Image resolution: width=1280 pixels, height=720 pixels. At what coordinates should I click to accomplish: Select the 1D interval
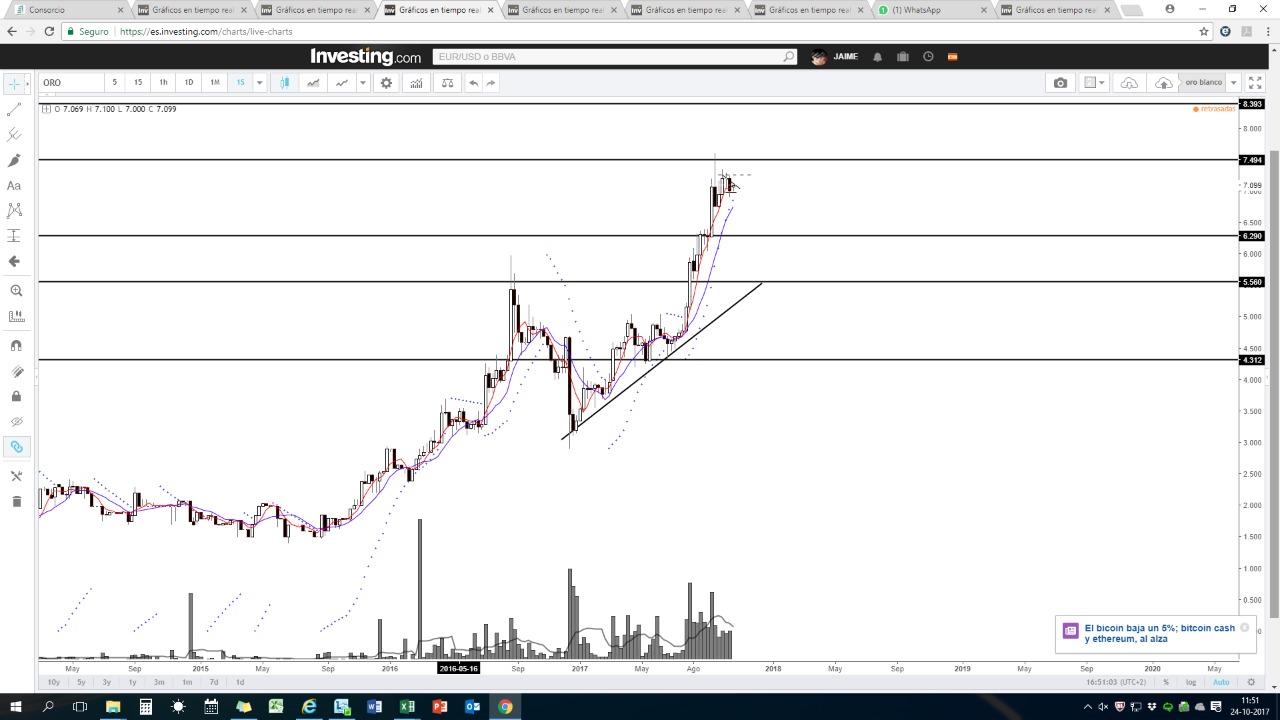(x=188, y=83)
